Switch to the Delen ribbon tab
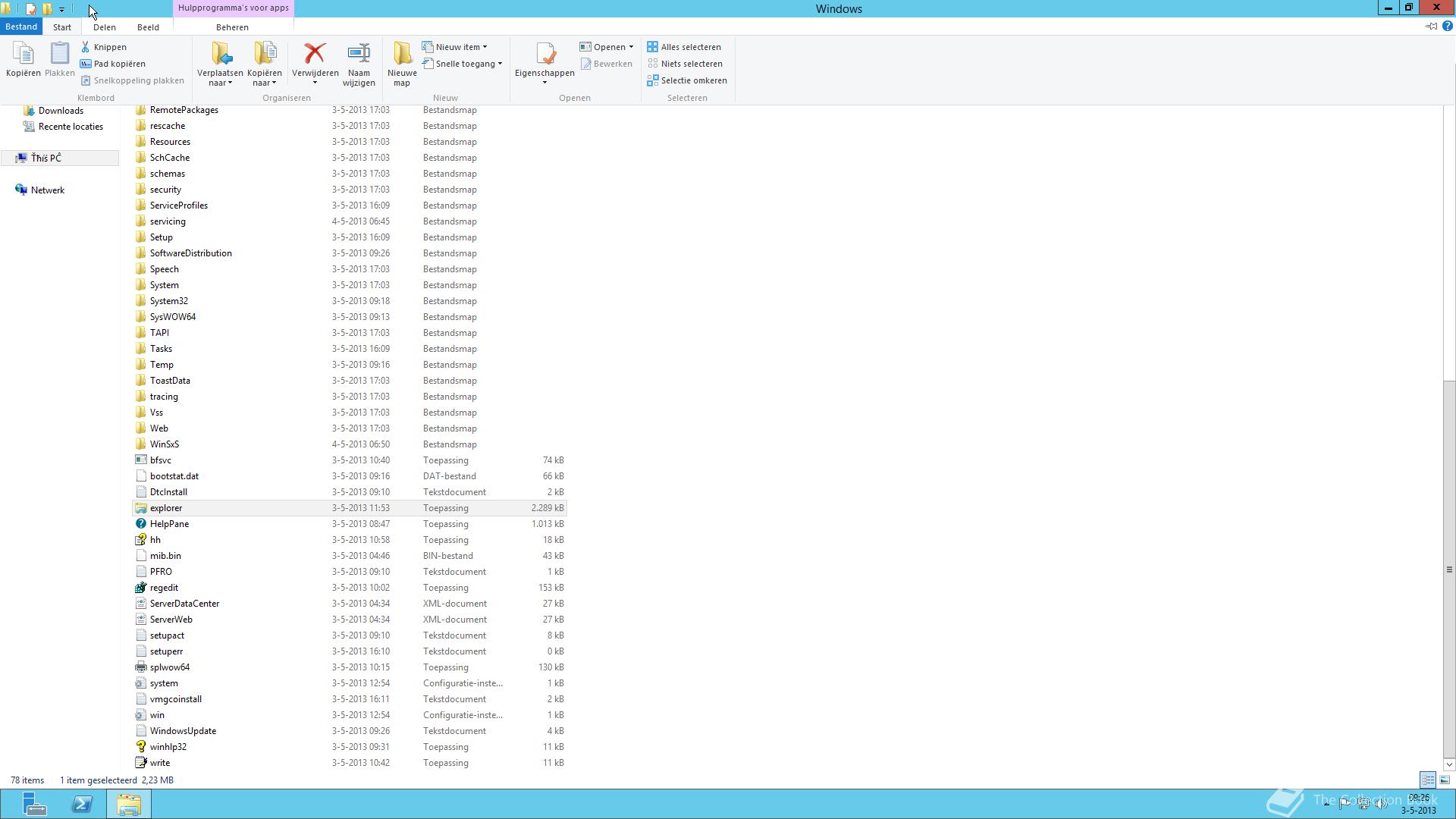Screen dimensions: 1456x819 tap(105, 27)
